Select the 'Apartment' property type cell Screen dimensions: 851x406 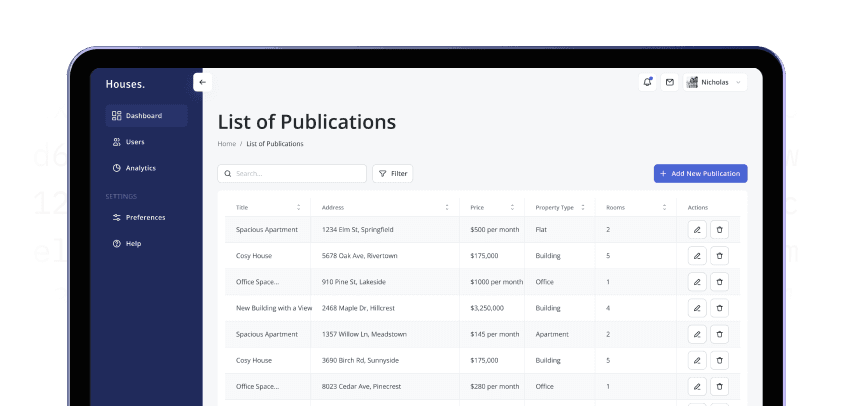(x=552, y=334)
